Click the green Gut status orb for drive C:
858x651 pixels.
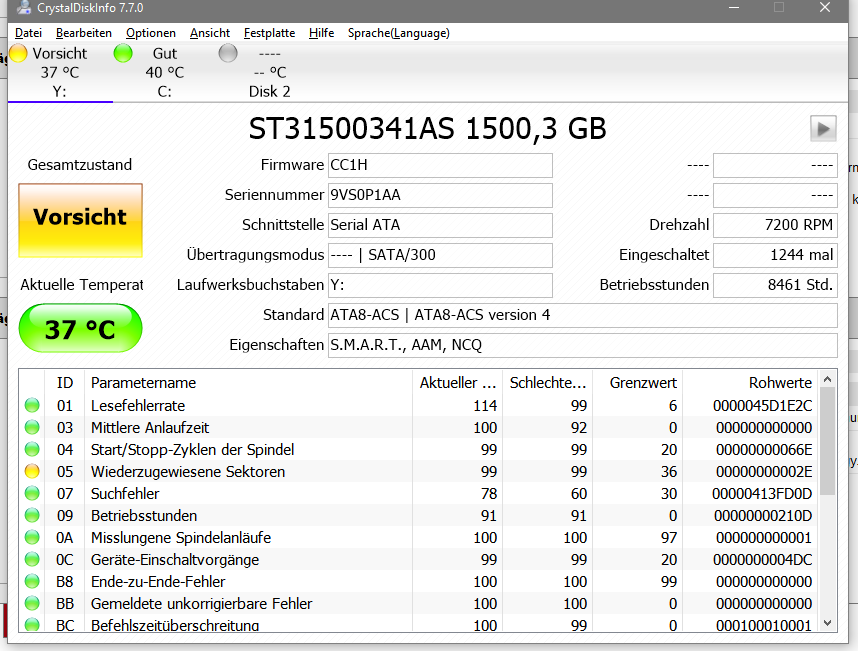pos(123,53)
